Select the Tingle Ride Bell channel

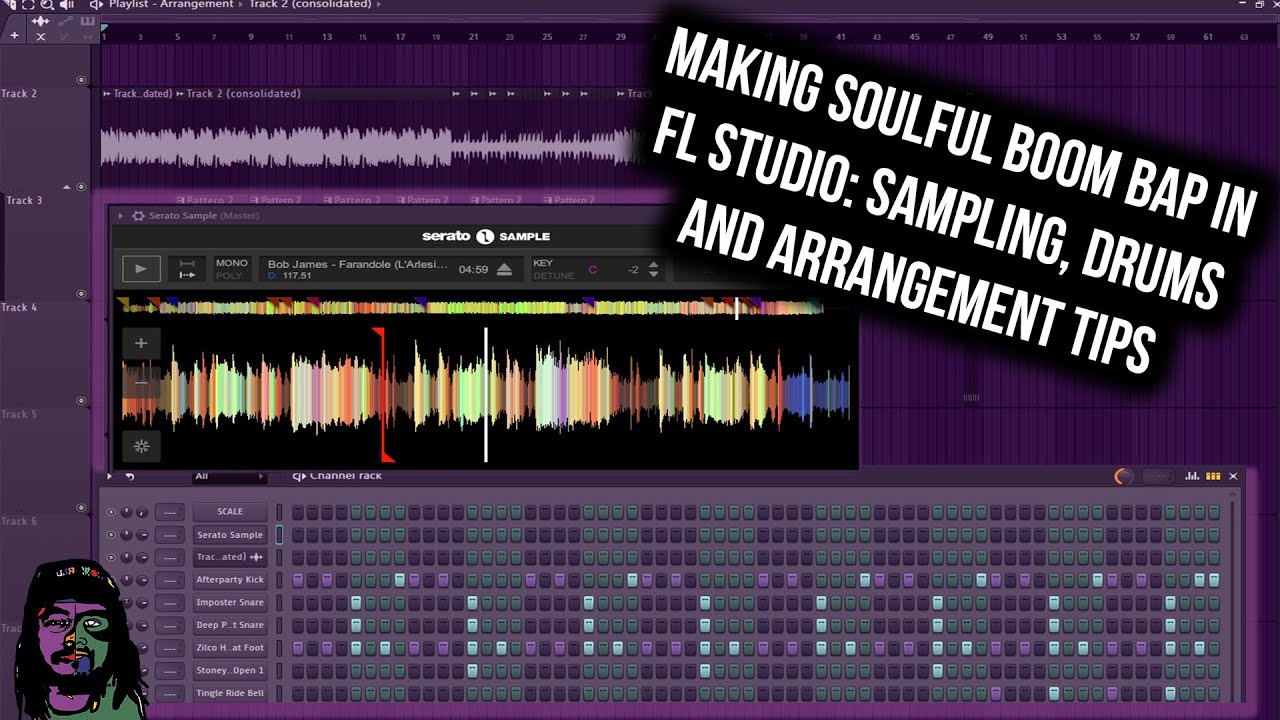click(x=230, y=693)
